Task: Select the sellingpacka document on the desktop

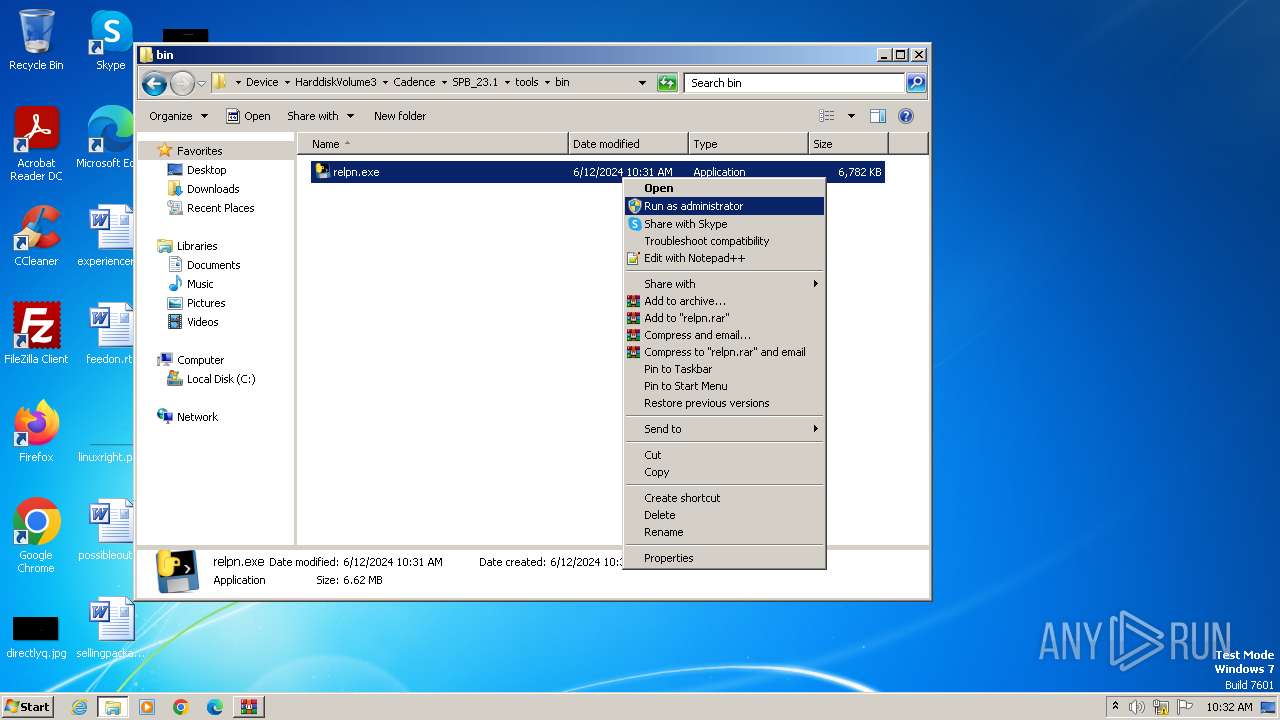Action: tap(110, 628)
